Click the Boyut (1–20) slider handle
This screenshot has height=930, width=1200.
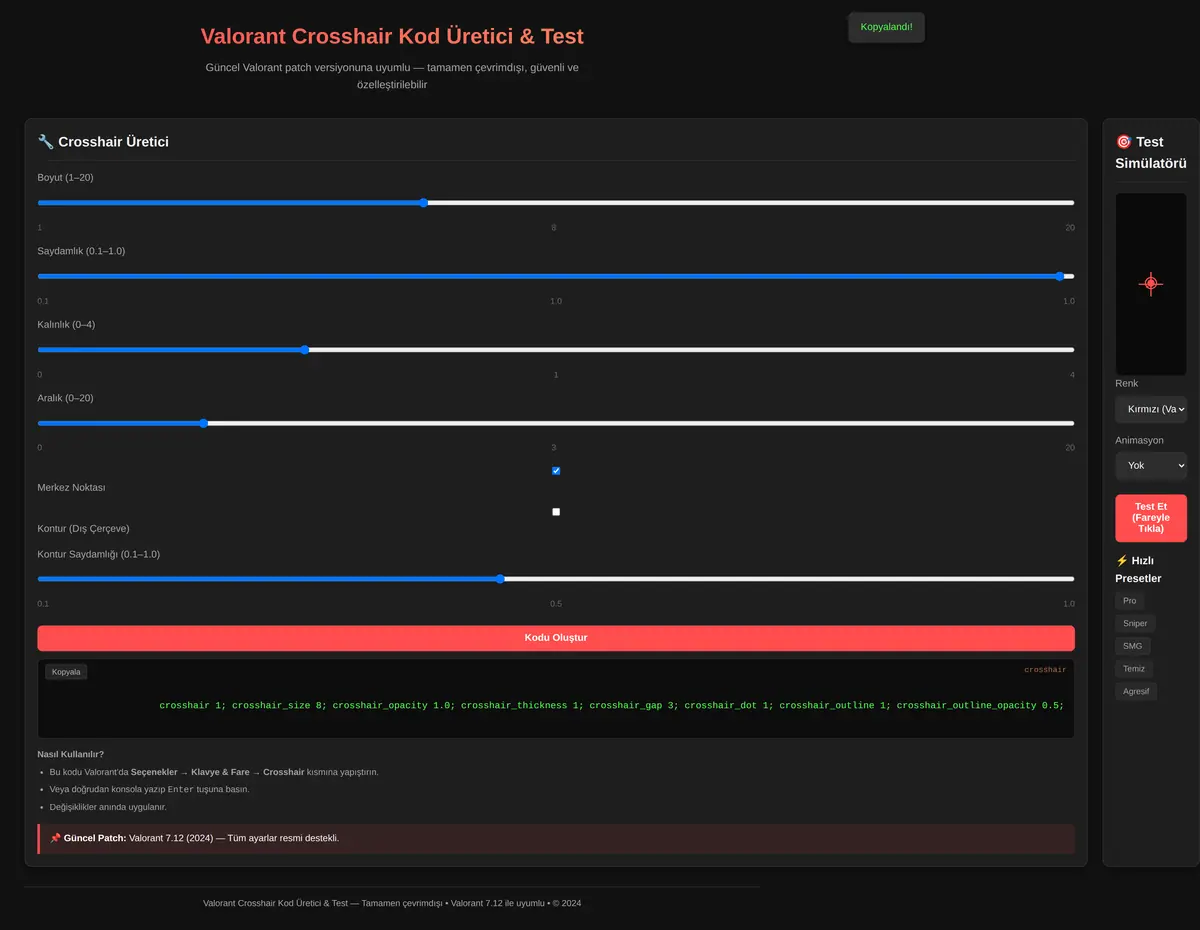pos(423,203)
